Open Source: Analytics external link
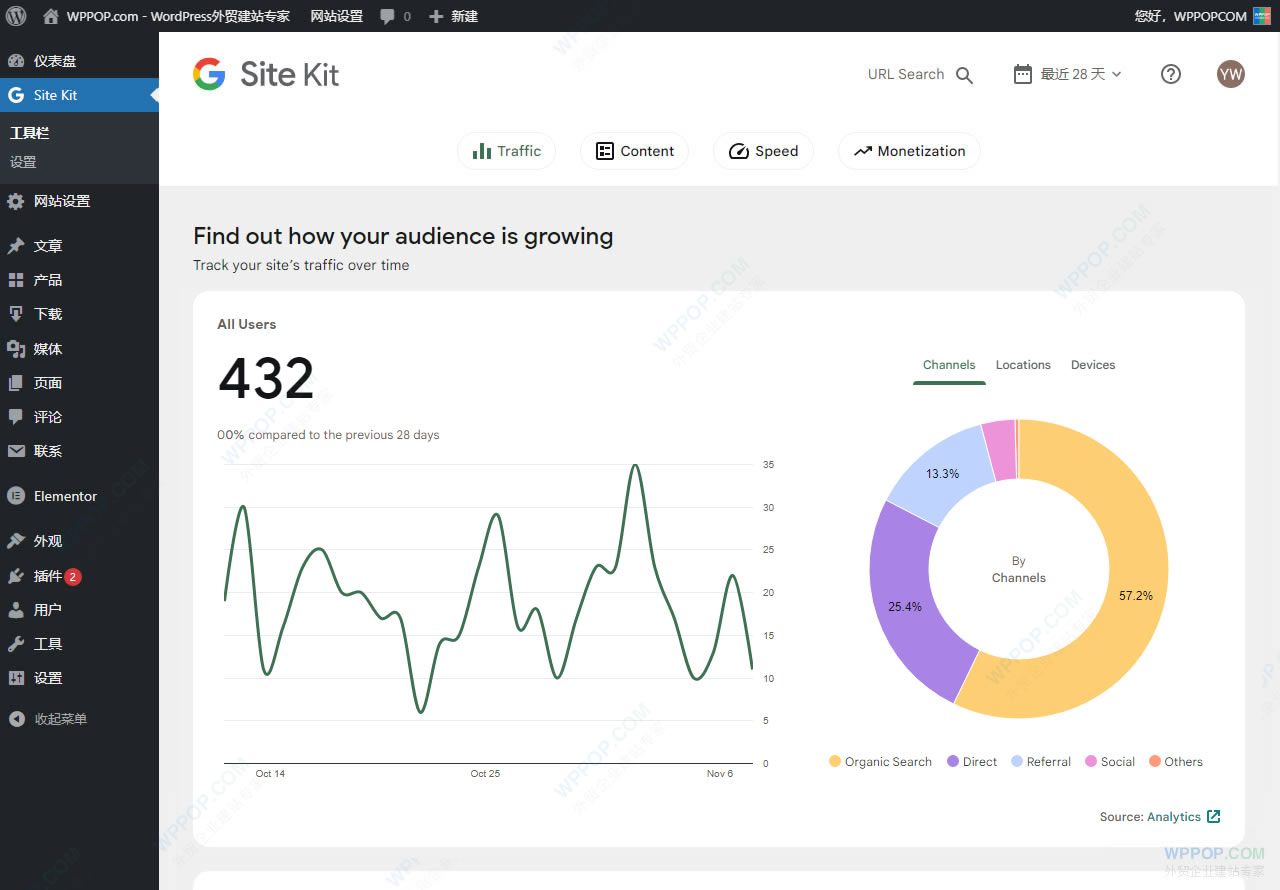This screenshot has height=890, width=1280. [1160, 817]
